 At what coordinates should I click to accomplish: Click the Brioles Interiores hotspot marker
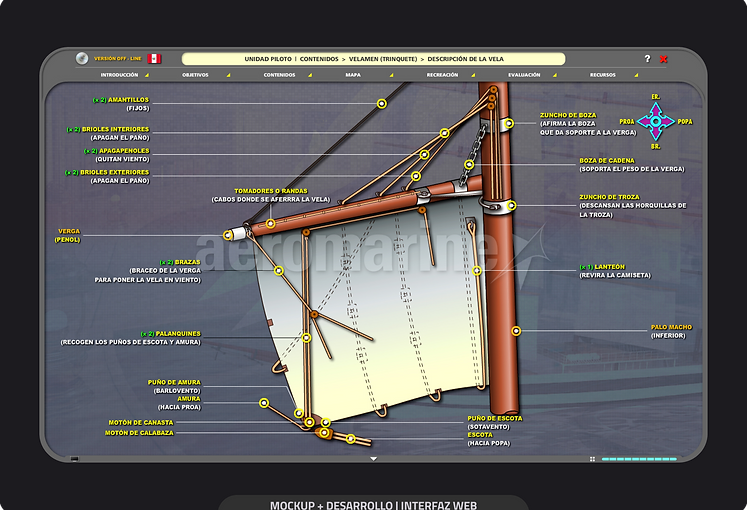click(444, 133)
